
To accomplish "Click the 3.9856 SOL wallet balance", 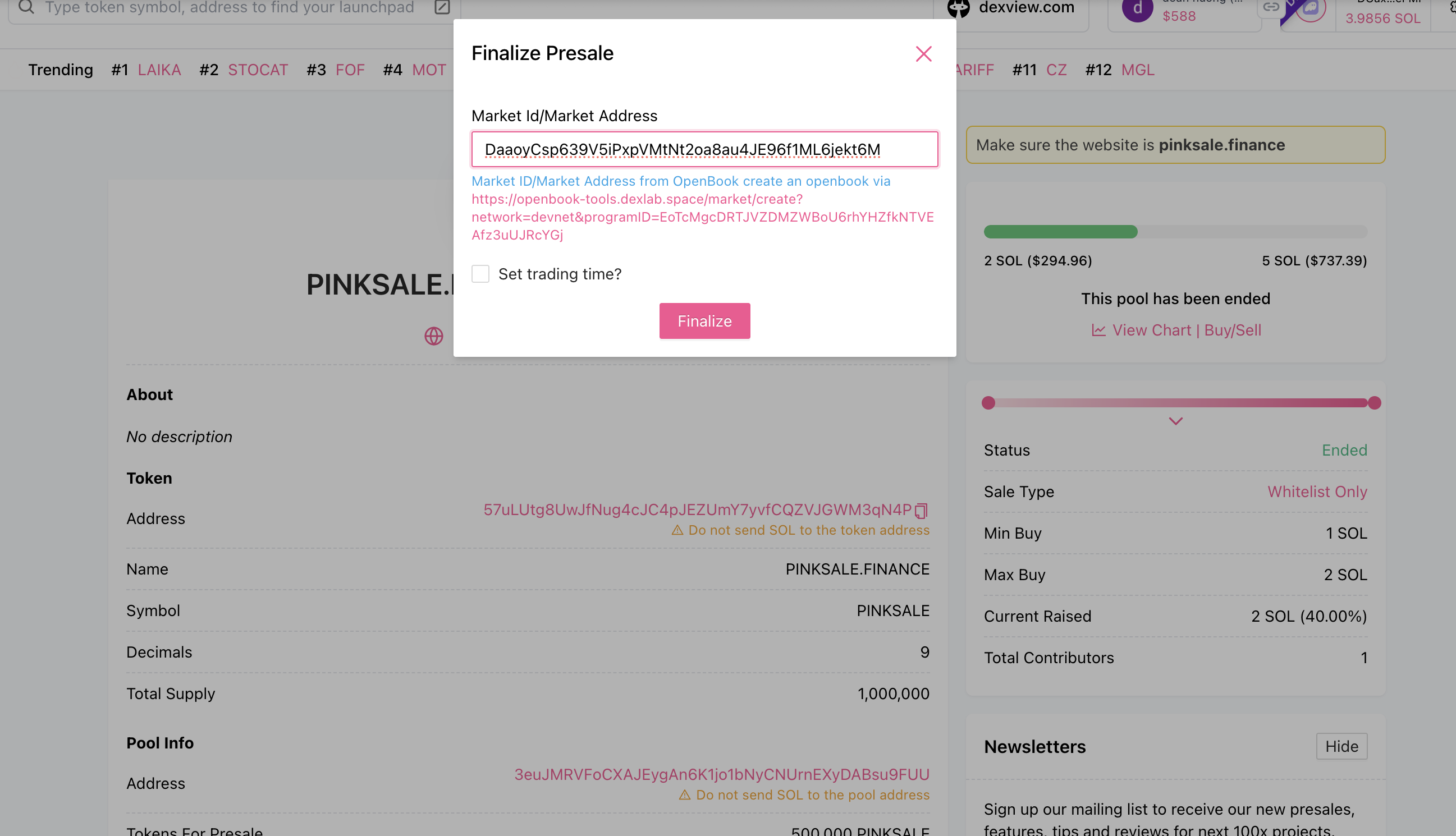I will (x=1382, y=18).
